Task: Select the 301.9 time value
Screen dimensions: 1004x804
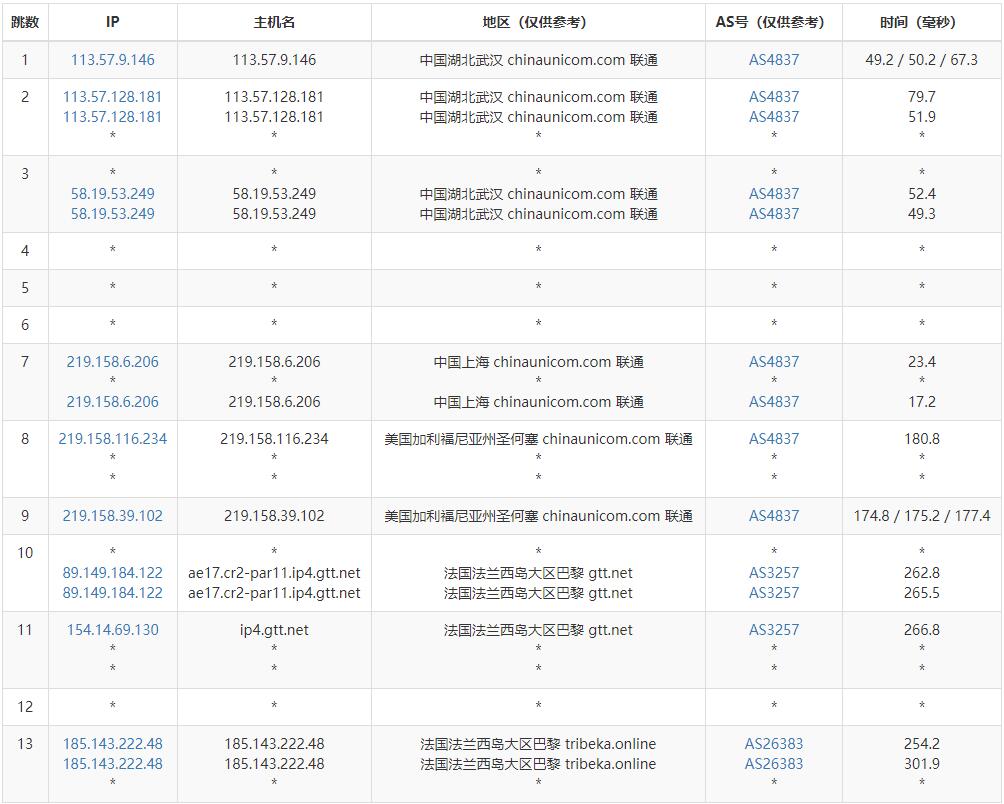Action: point(921,764)
